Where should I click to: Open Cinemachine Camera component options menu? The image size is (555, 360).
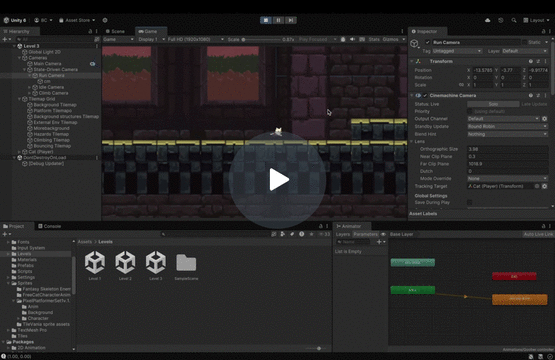pyautogui.click(x=545, y=96)
